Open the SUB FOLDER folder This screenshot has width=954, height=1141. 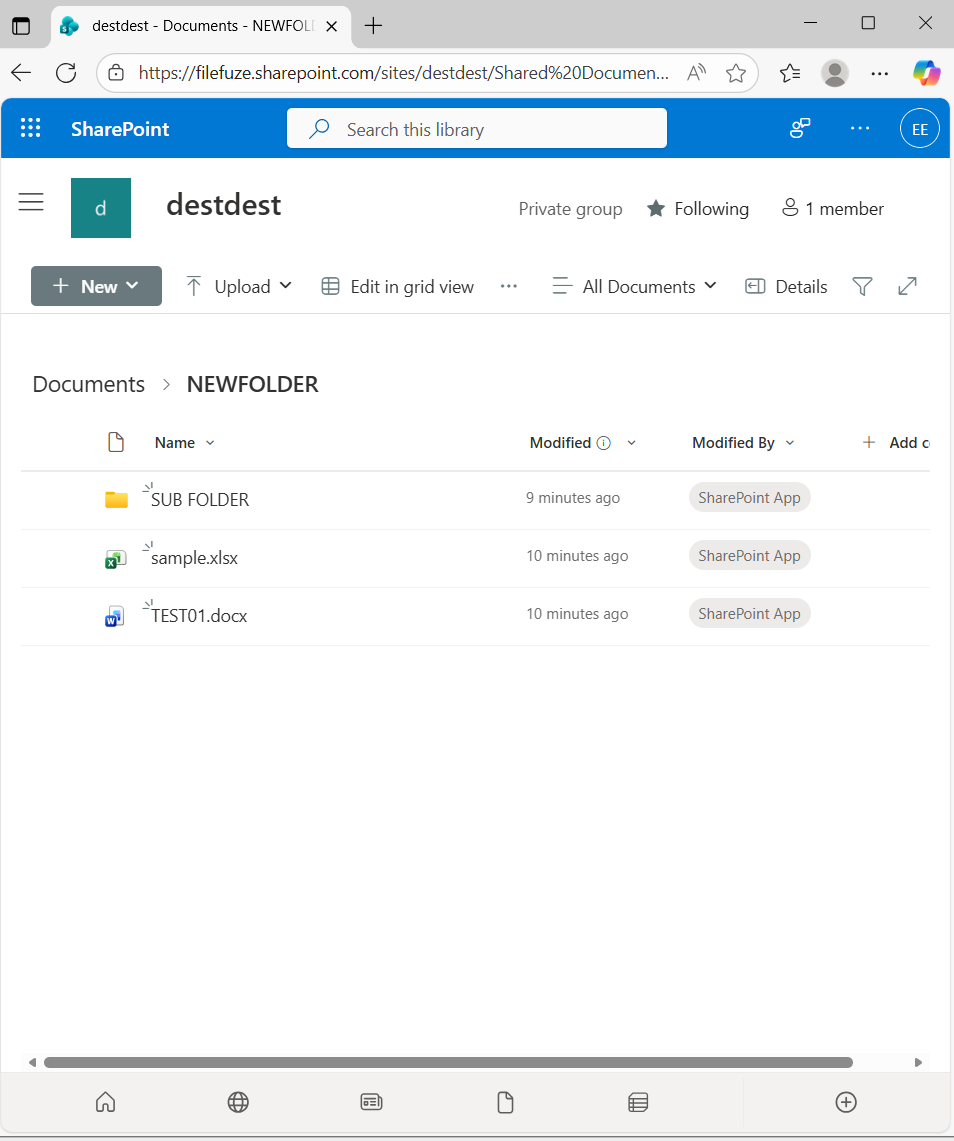(199, 500)
